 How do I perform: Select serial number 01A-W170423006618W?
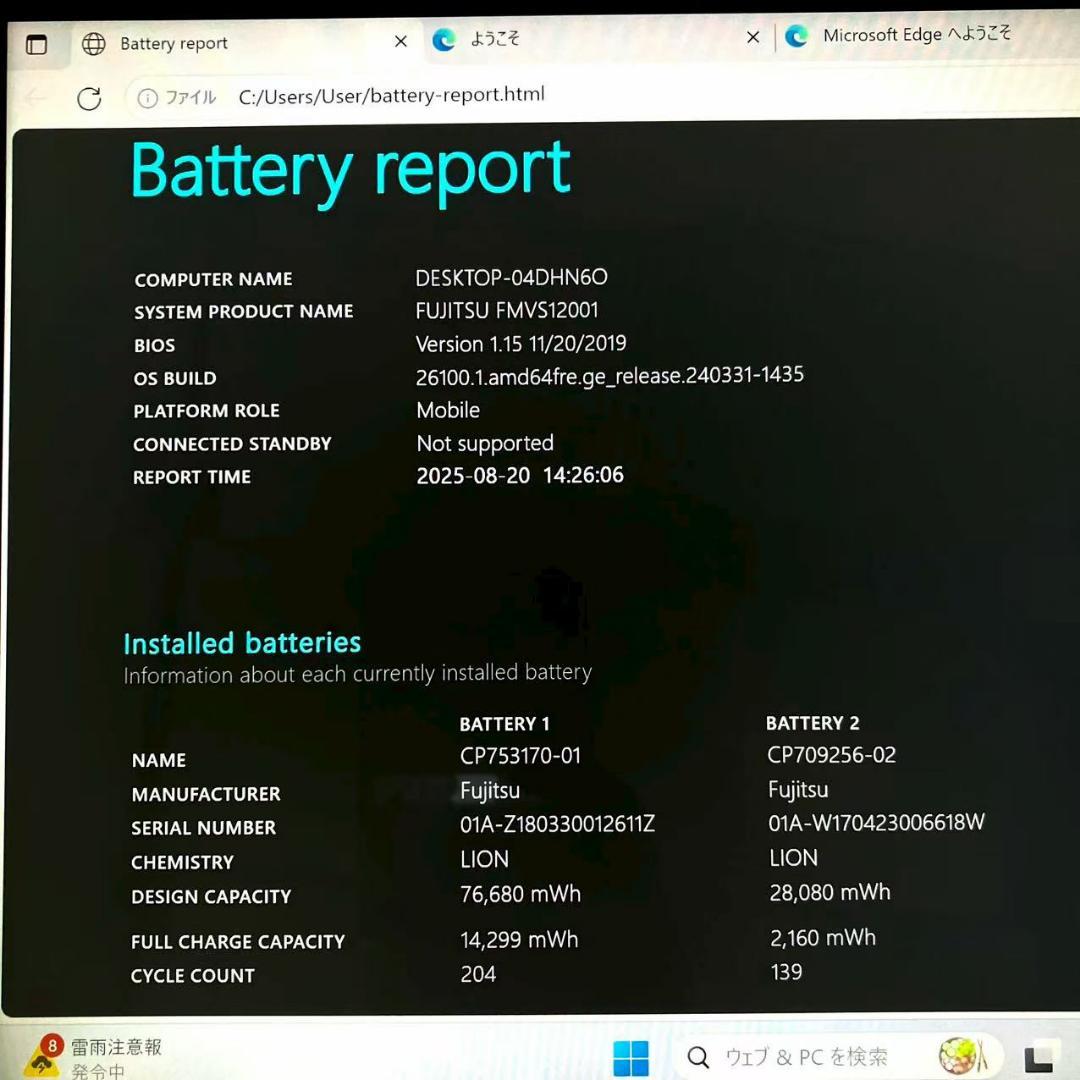pyautogui.click(x=876, y=822)
